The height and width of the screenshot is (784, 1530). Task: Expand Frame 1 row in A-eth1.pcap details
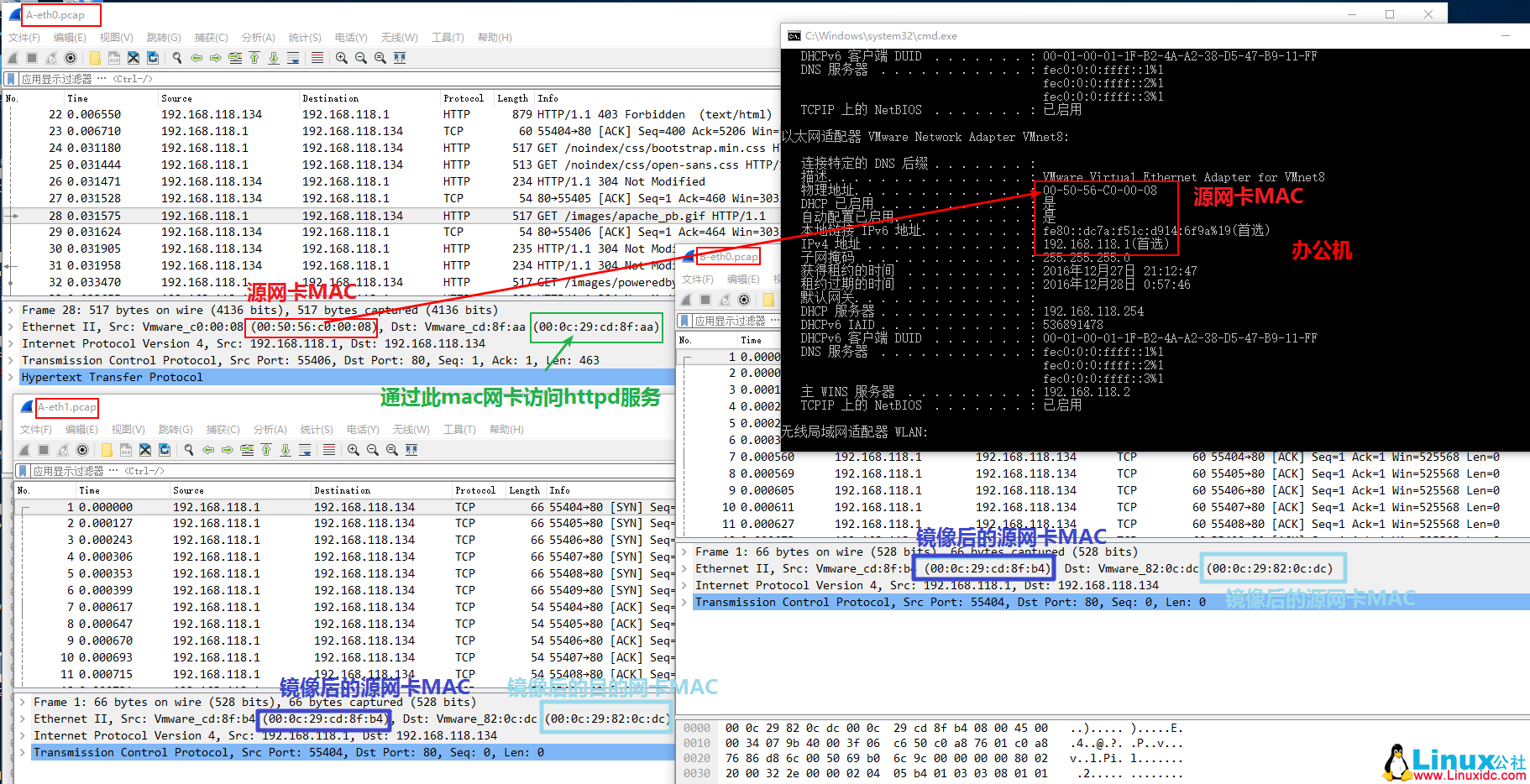(23, 703)
